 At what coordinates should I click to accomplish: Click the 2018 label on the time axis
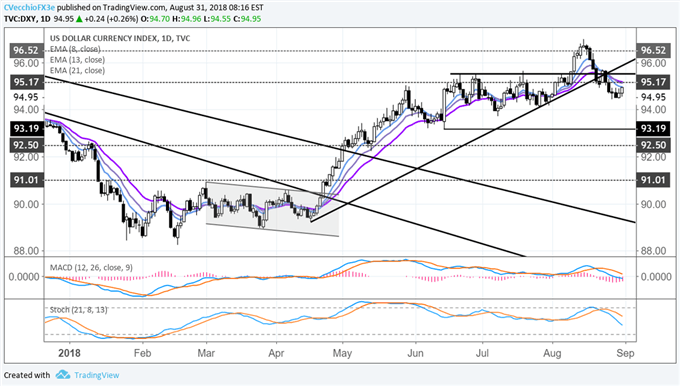pos(69,353)
